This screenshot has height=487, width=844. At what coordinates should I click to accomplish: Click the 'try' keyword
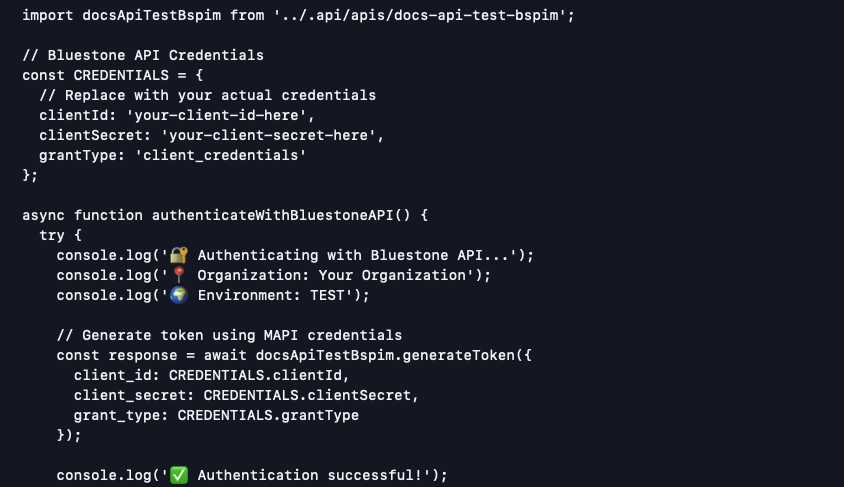click(x=53, y=235)
